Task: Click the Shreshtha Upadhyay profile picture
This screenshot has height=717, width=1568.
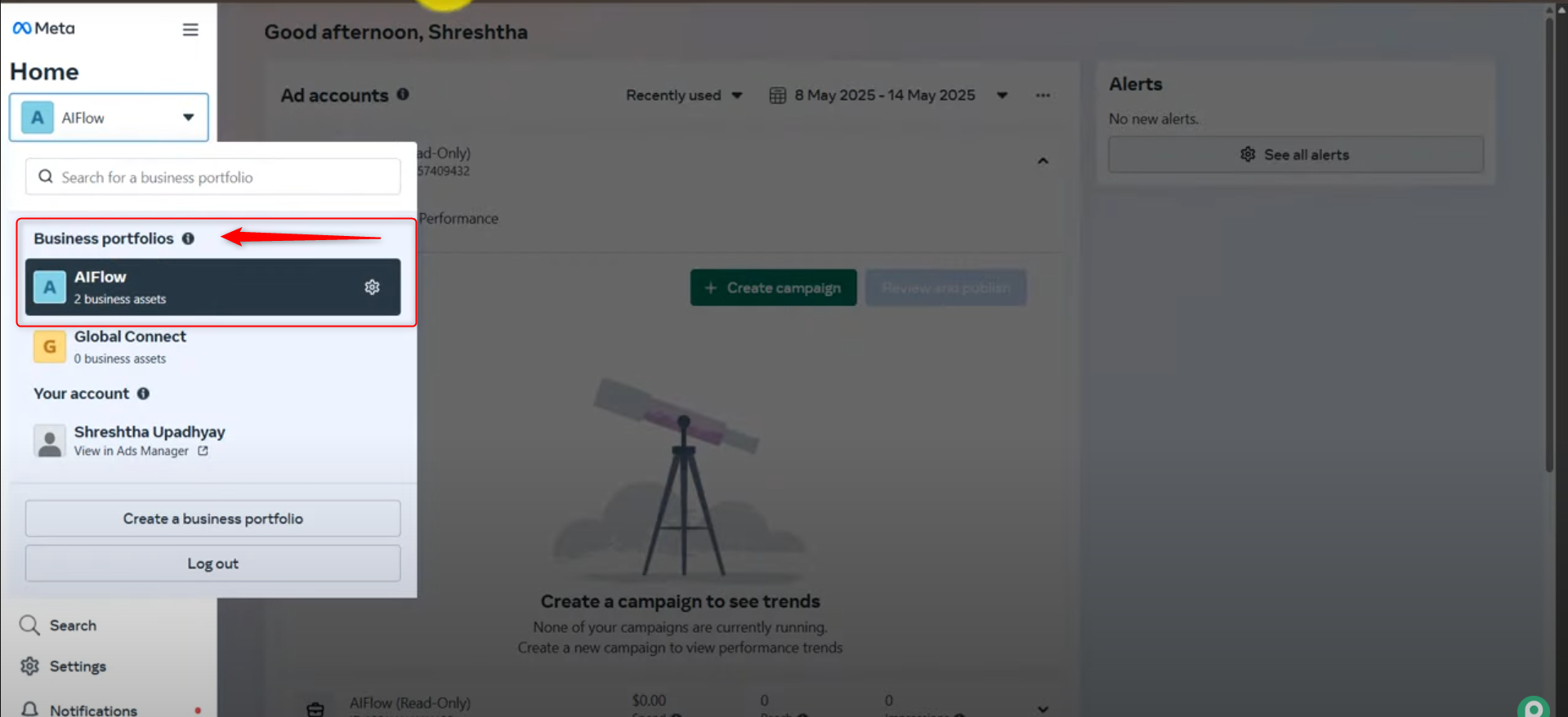Action: coord(50,441)
